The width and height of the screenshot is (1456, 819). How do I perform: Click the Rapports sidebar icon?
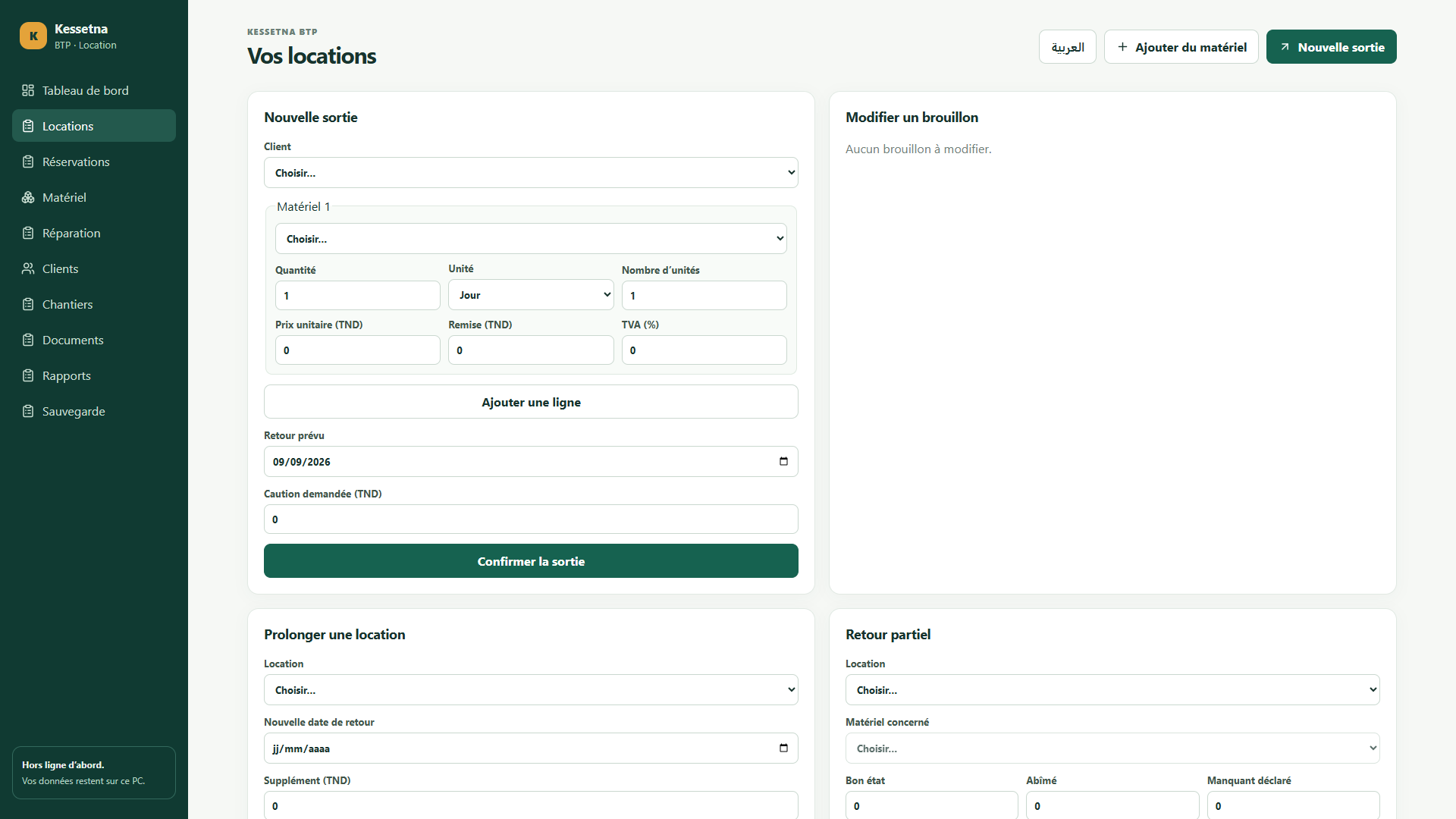(x=28, y=375)
